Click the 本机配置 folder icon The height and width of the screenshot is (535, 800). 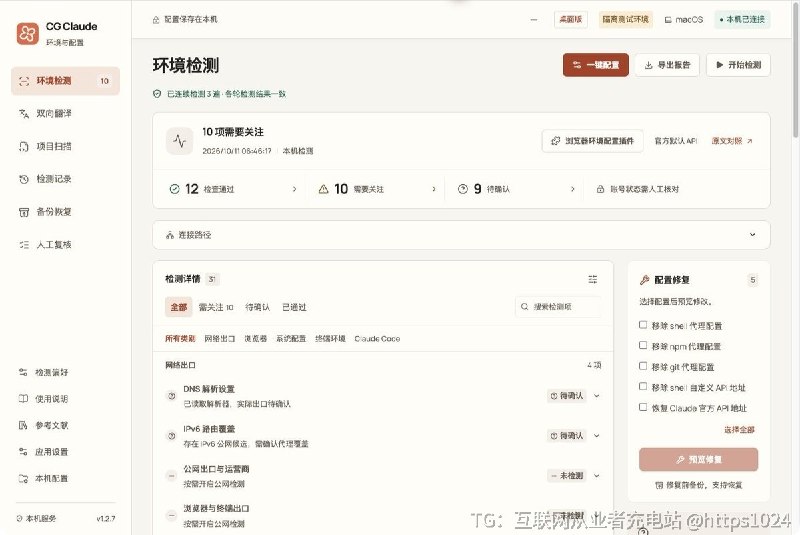tap(23, 478)
